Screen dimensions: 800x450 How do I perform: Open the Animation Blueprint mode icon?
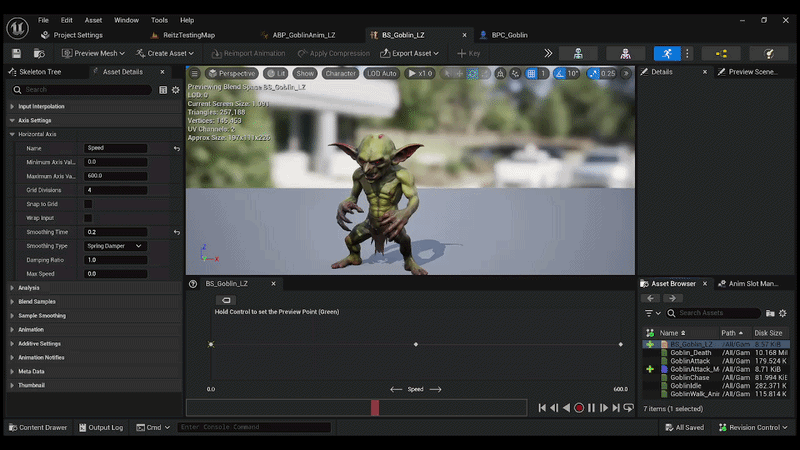pyautogui.click(x=721, y=53)
